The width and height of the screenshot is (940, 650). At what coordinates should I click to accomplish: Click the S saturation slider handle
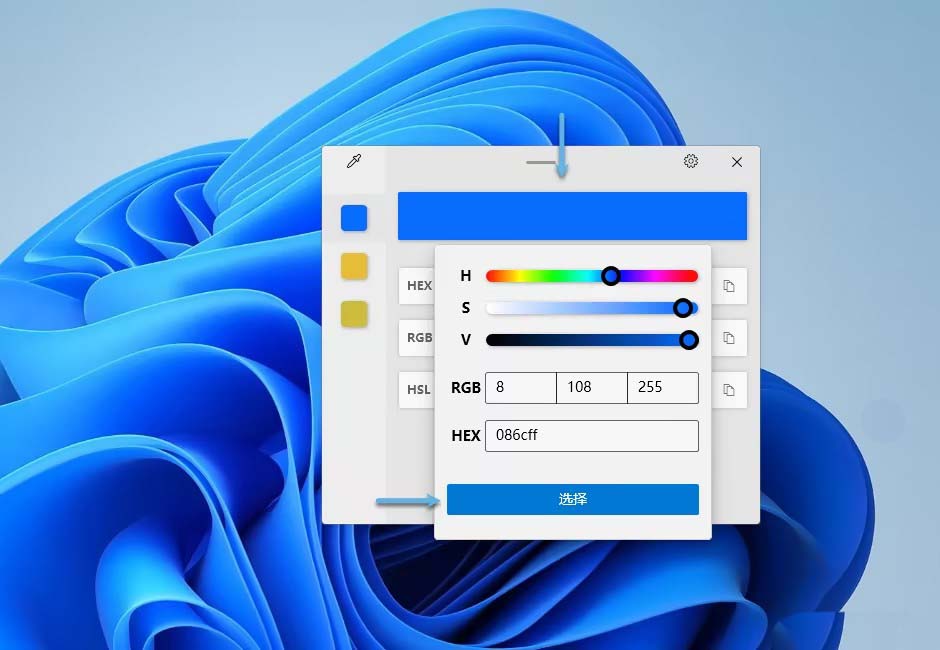click(x=683, y=308)
